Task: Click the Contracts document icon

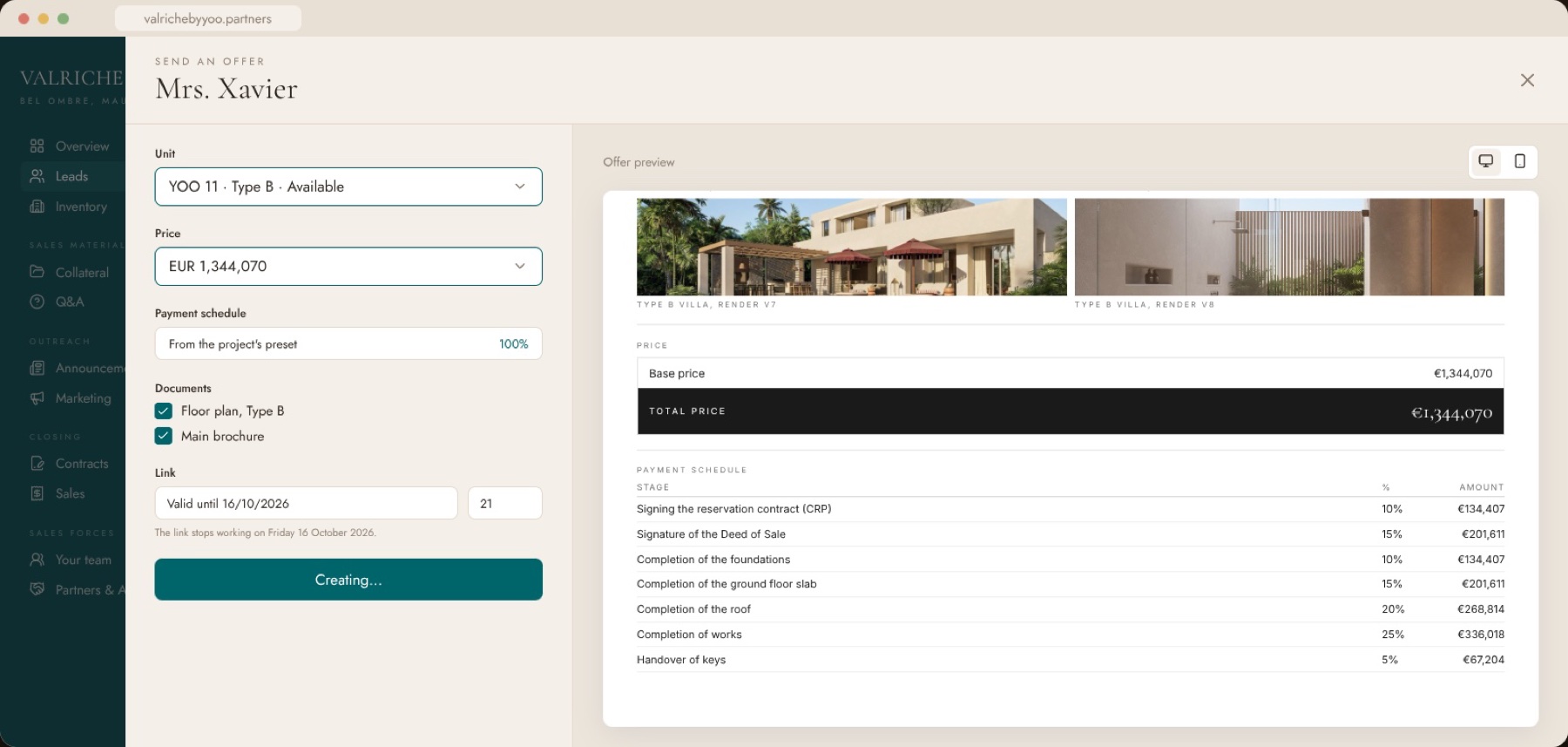Action: click(37, 464)
